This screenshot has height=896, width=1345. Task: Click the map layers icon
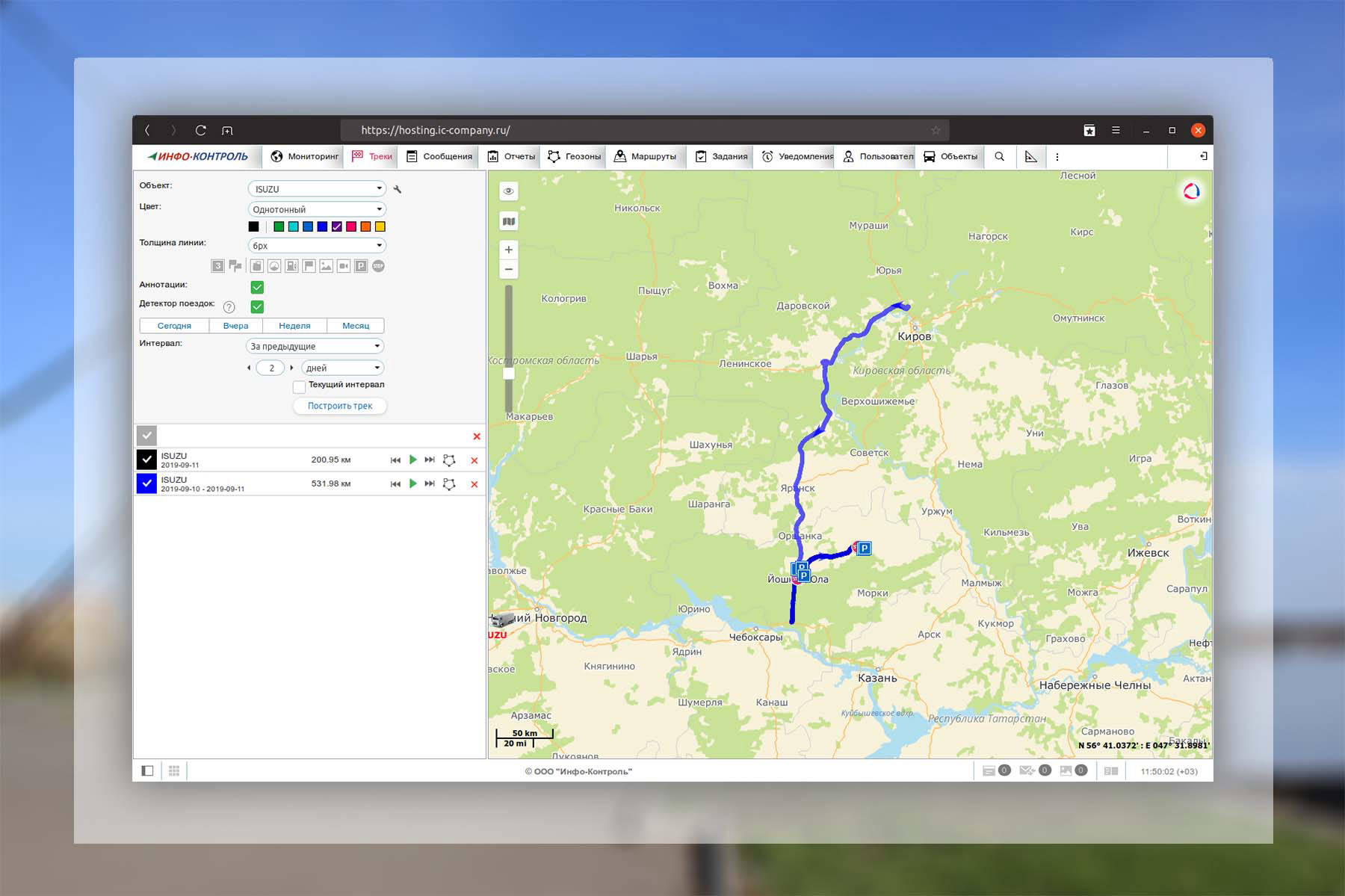click(x=509, y=221)
